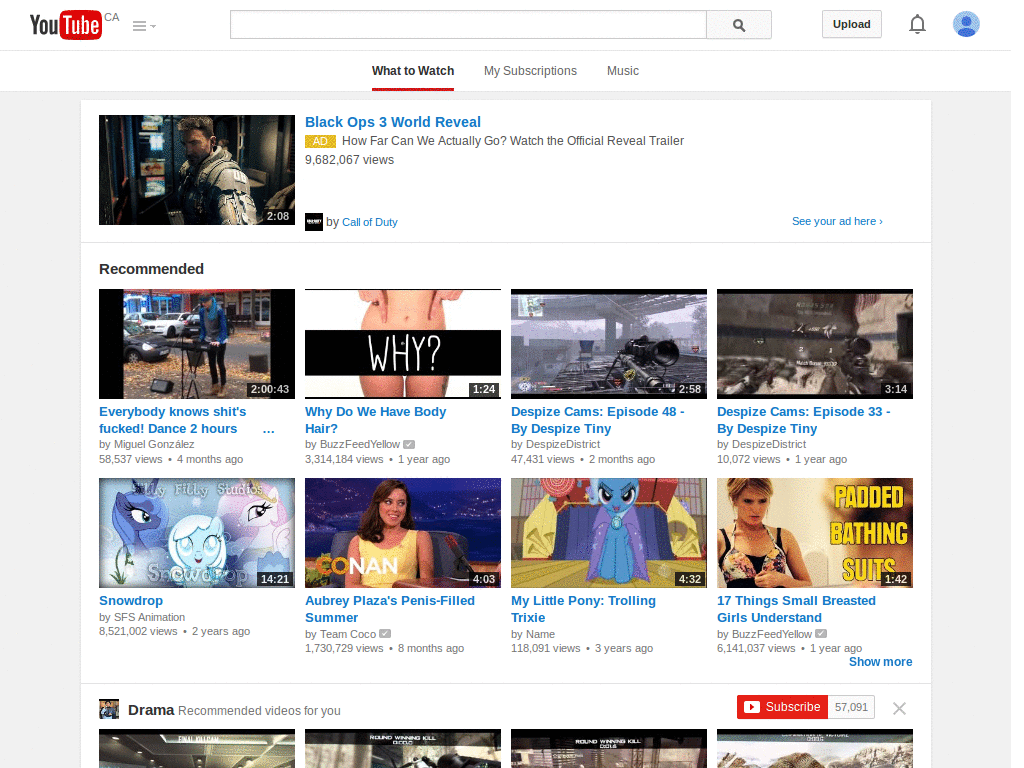The image size is (1024, 768).
Task: Open the Conan Aubrey Plaza thumbnail
Action: (x=403, y=533)
